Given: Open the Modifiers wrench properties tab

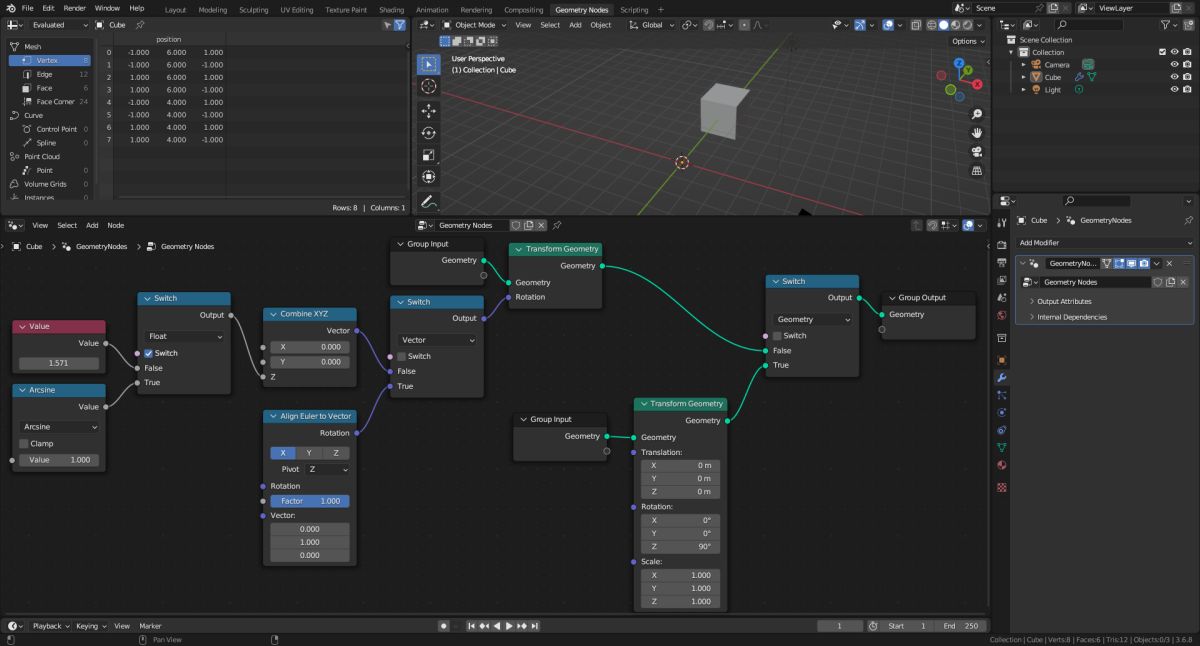Looking at the screenshot, I should pos(1001,377).
